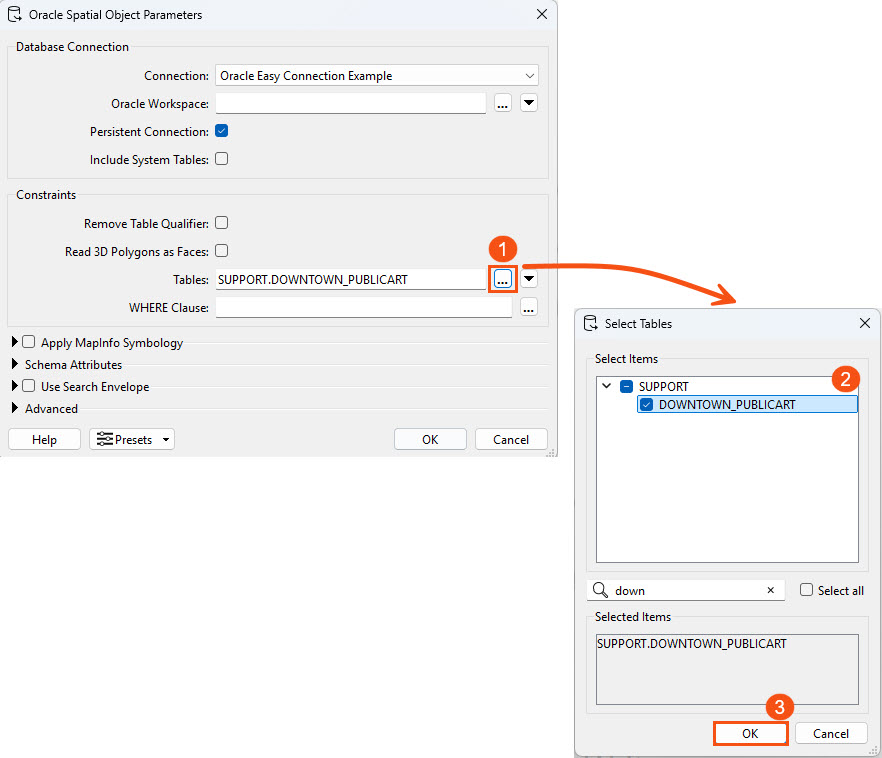The image size is (882, 758).
Task: Confirm selection with OK in Select Tables
Action: [x=750, y=733]
